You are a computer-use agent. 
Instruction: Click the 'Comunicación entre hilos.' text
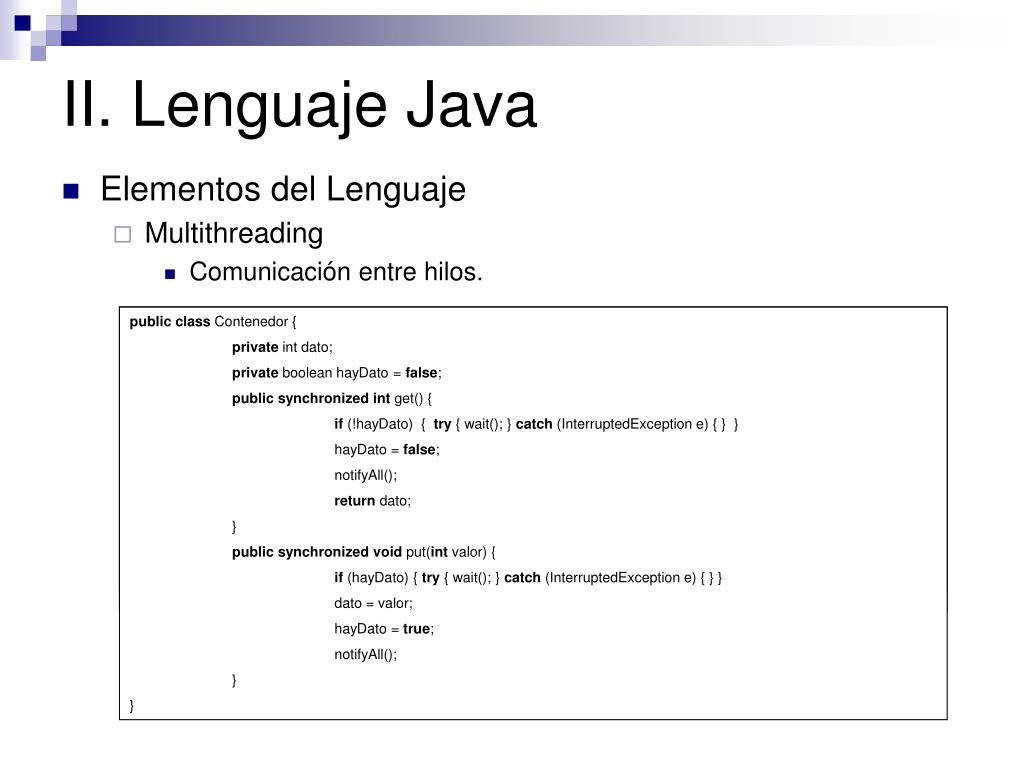pyautogui.click(x=336, y=272)
